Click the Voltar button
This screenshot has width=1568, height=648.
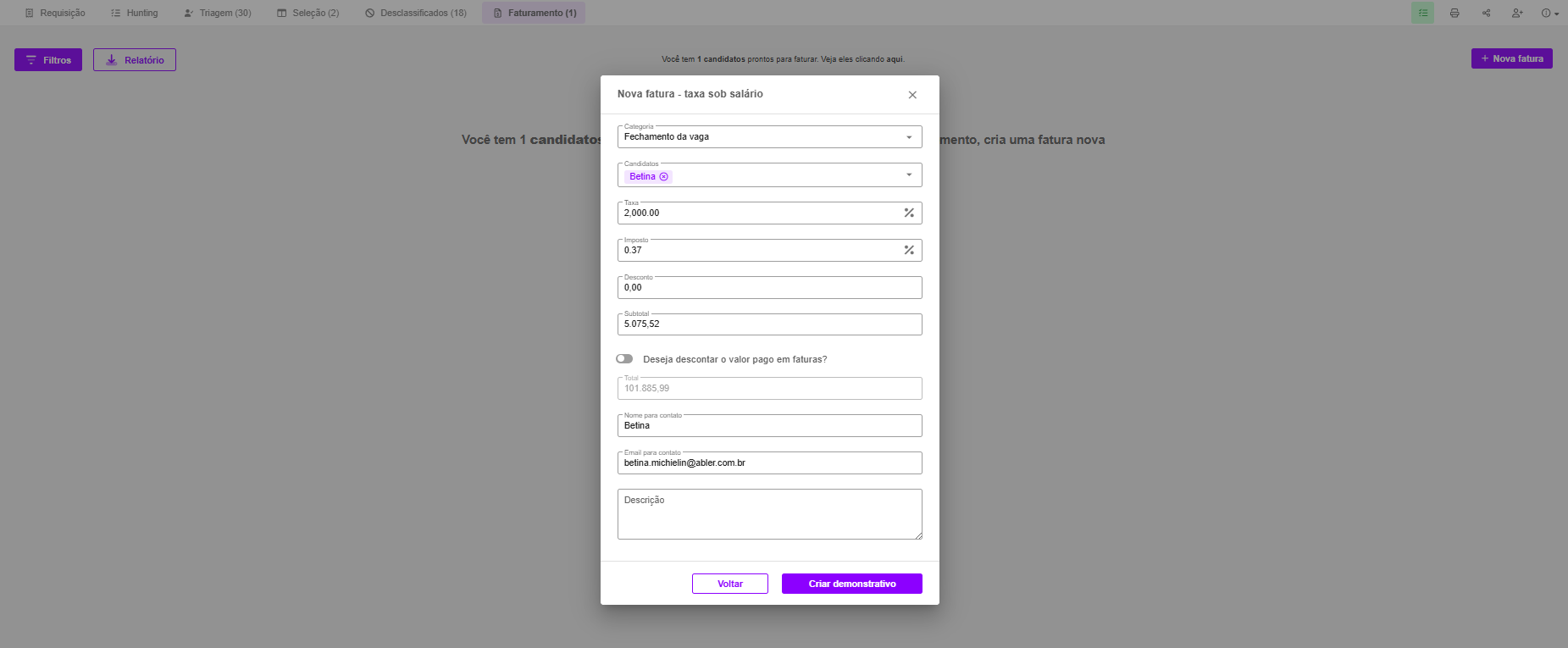pos(730,584)
